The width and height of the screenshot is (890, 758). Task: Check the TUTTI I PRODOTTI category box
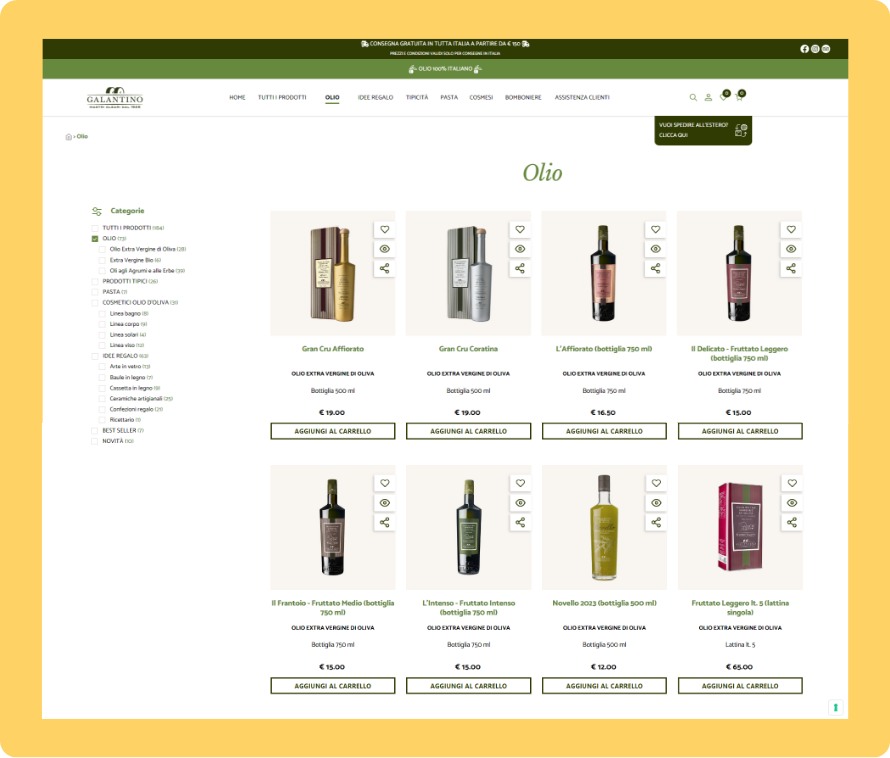(x=95, y=228)
